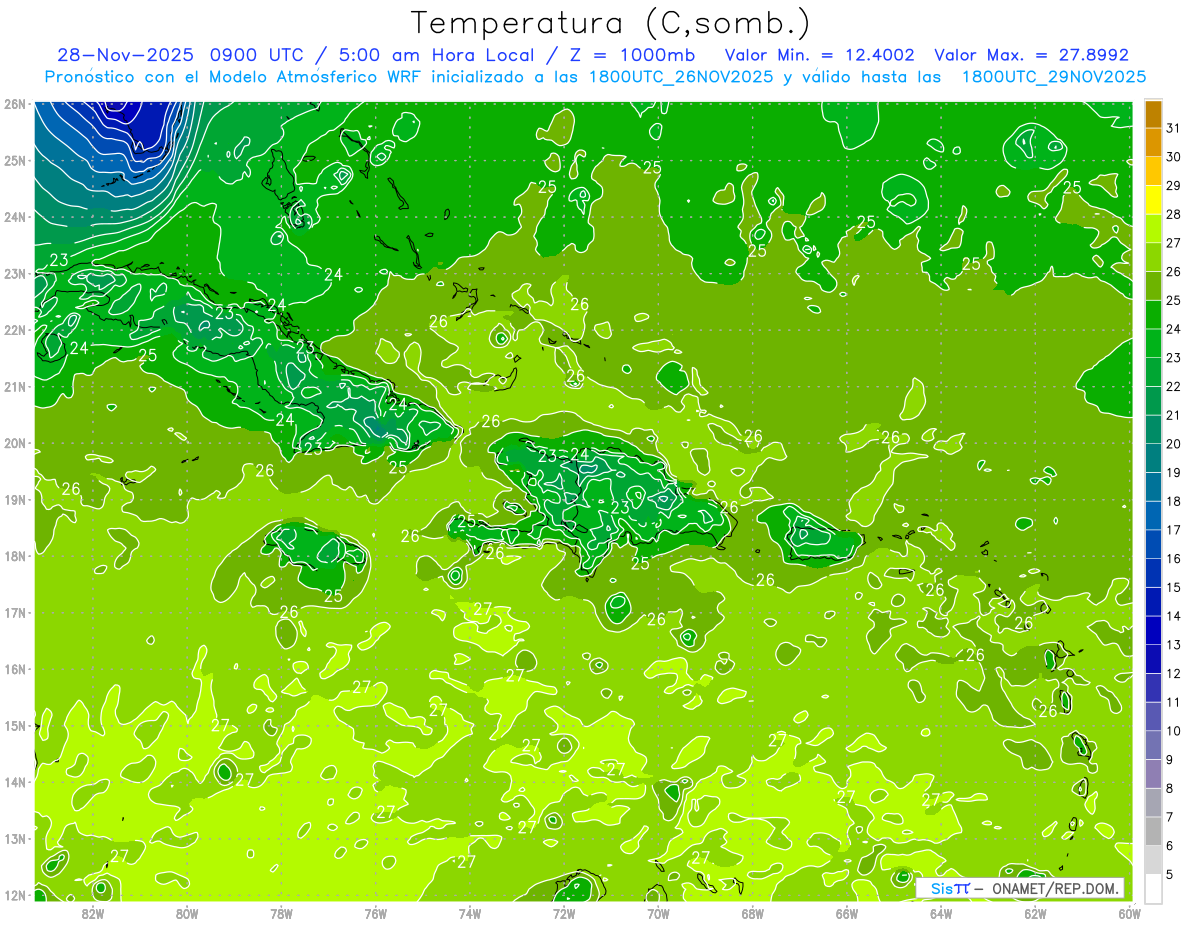1200x927 pixels.
Task: Click the color scale label "20"
Action: 1174,444
